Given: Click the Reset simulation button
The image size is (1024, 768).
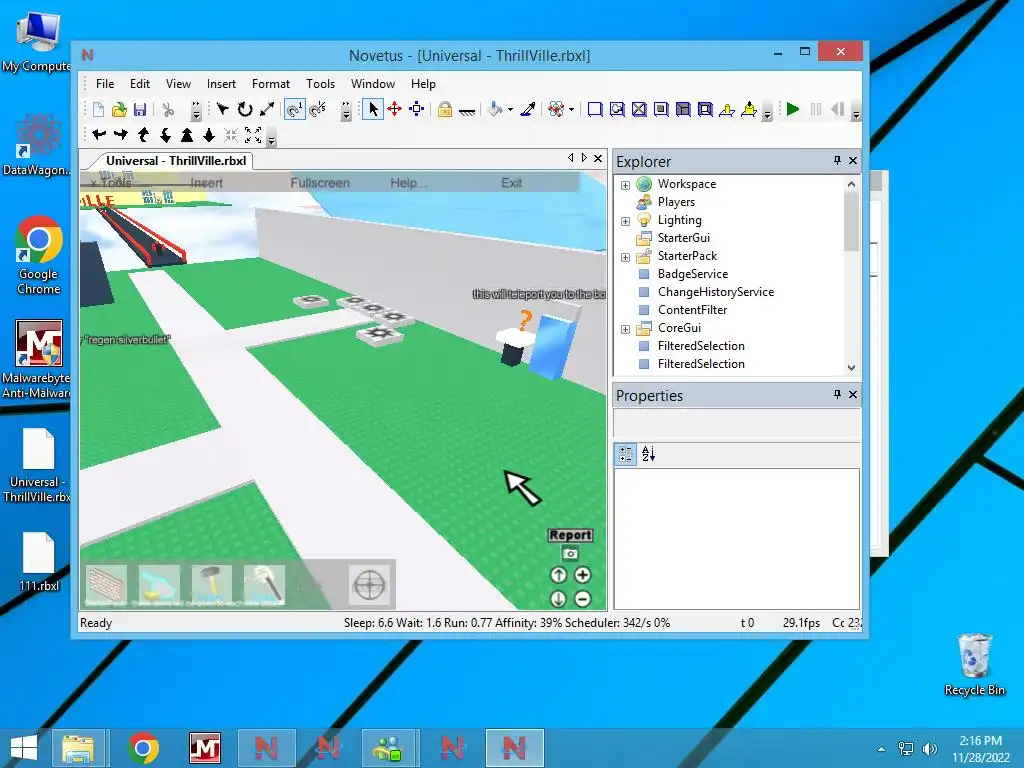Looking at the screenshot, I should coord(838,109).
